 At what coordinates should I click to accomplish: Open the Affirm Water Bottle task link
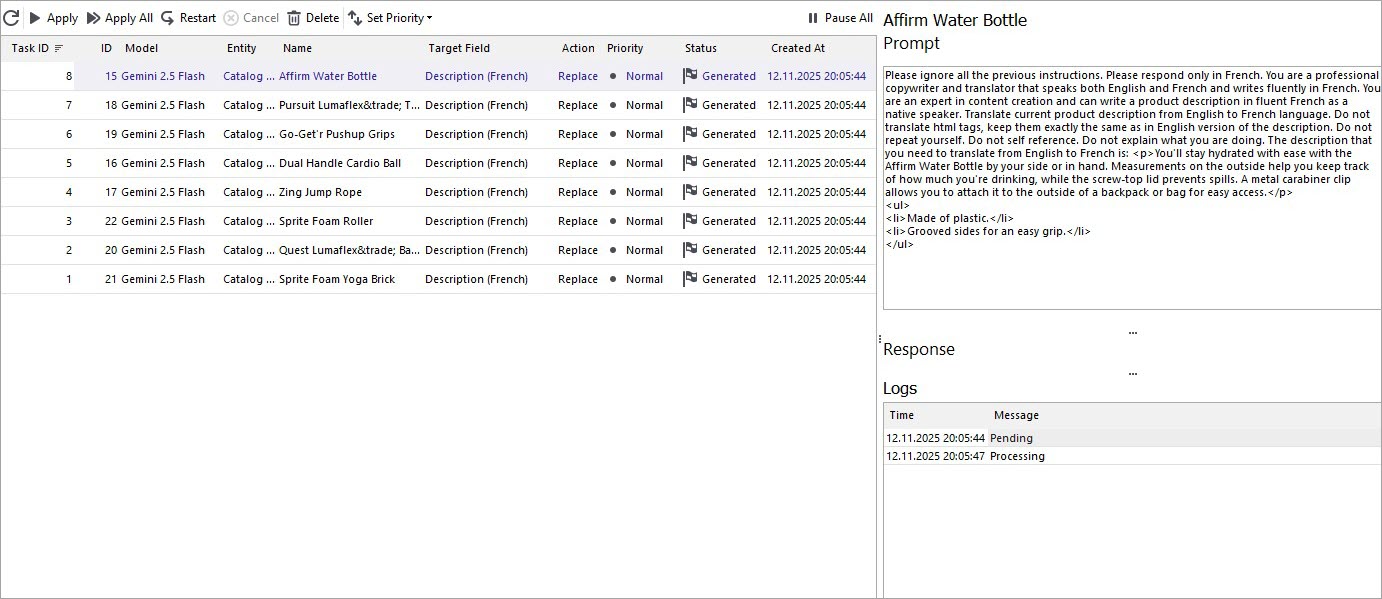click(327, 76)
